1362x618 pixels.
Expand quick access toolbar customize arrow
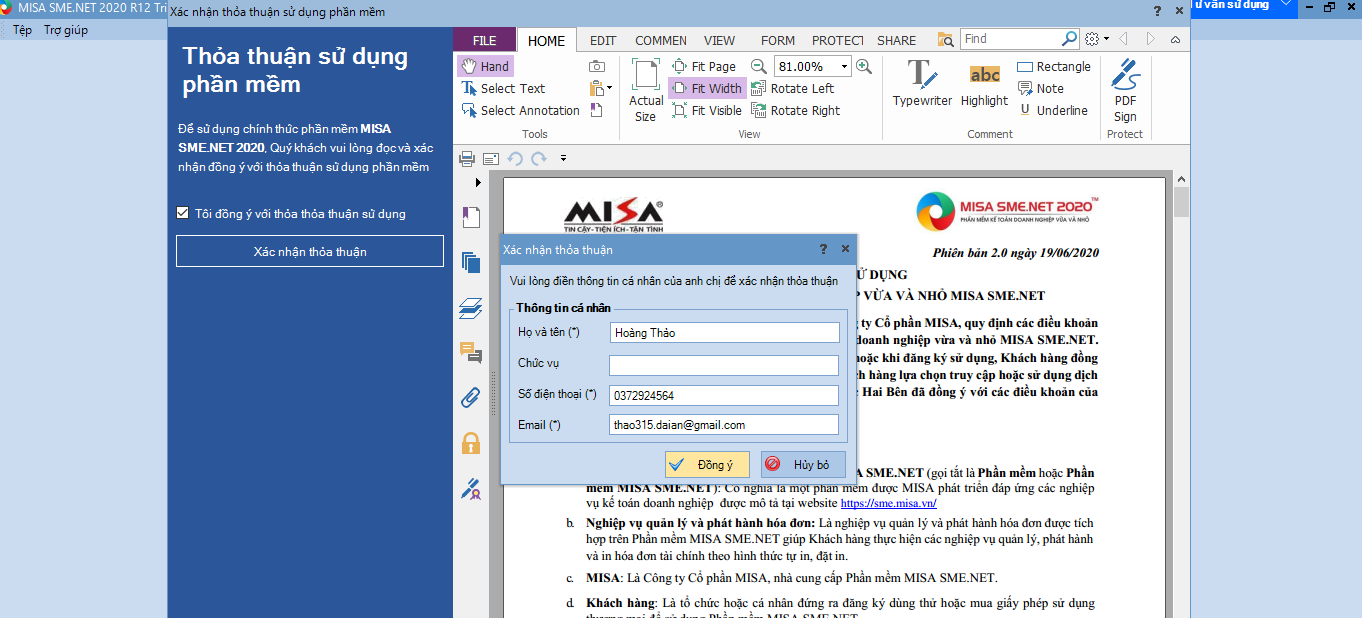click(x=563, y=158)
